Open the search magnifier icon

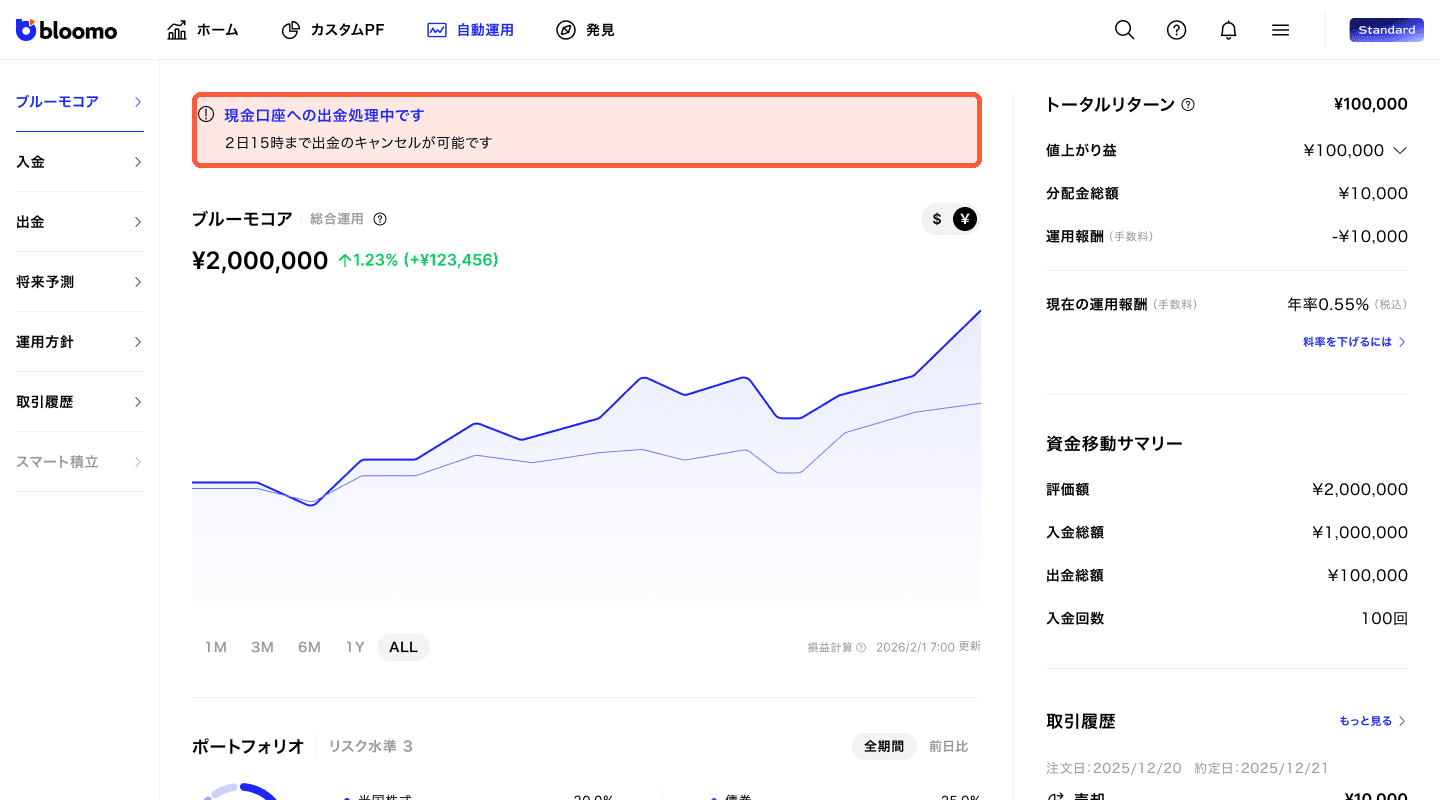coord(1125,30)
